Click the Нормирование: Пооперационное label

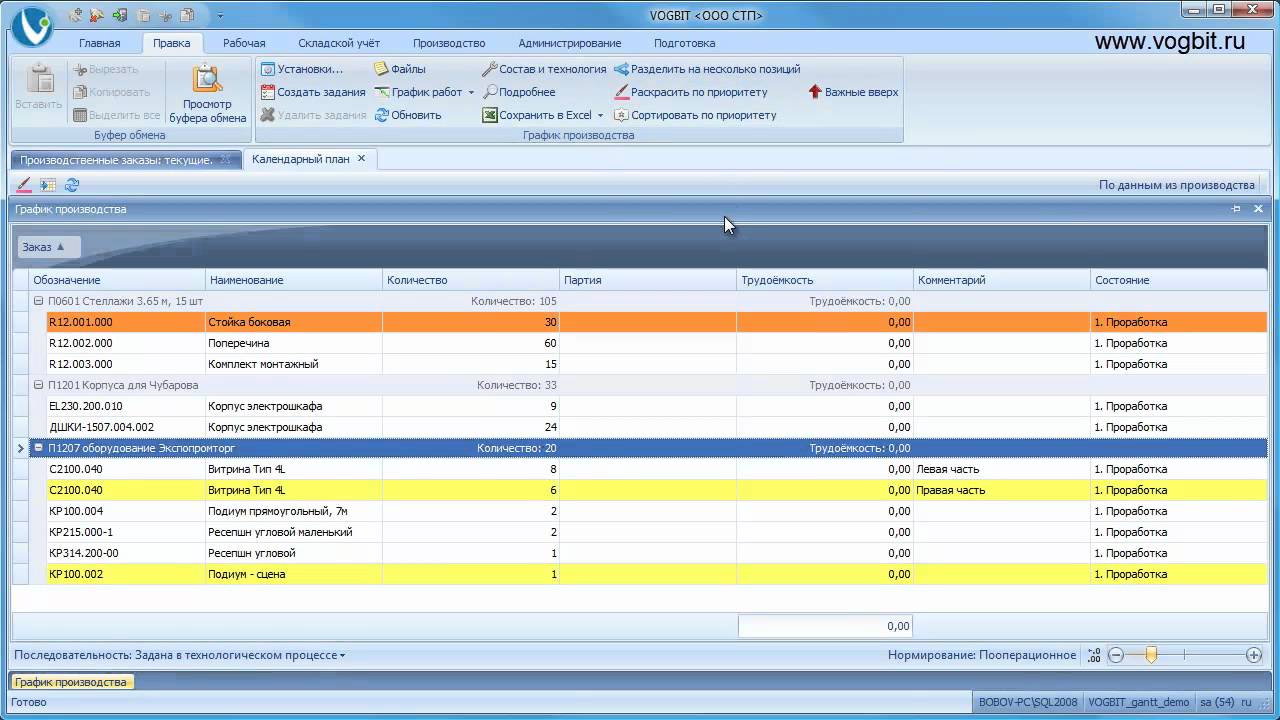(x=982, y=655)
